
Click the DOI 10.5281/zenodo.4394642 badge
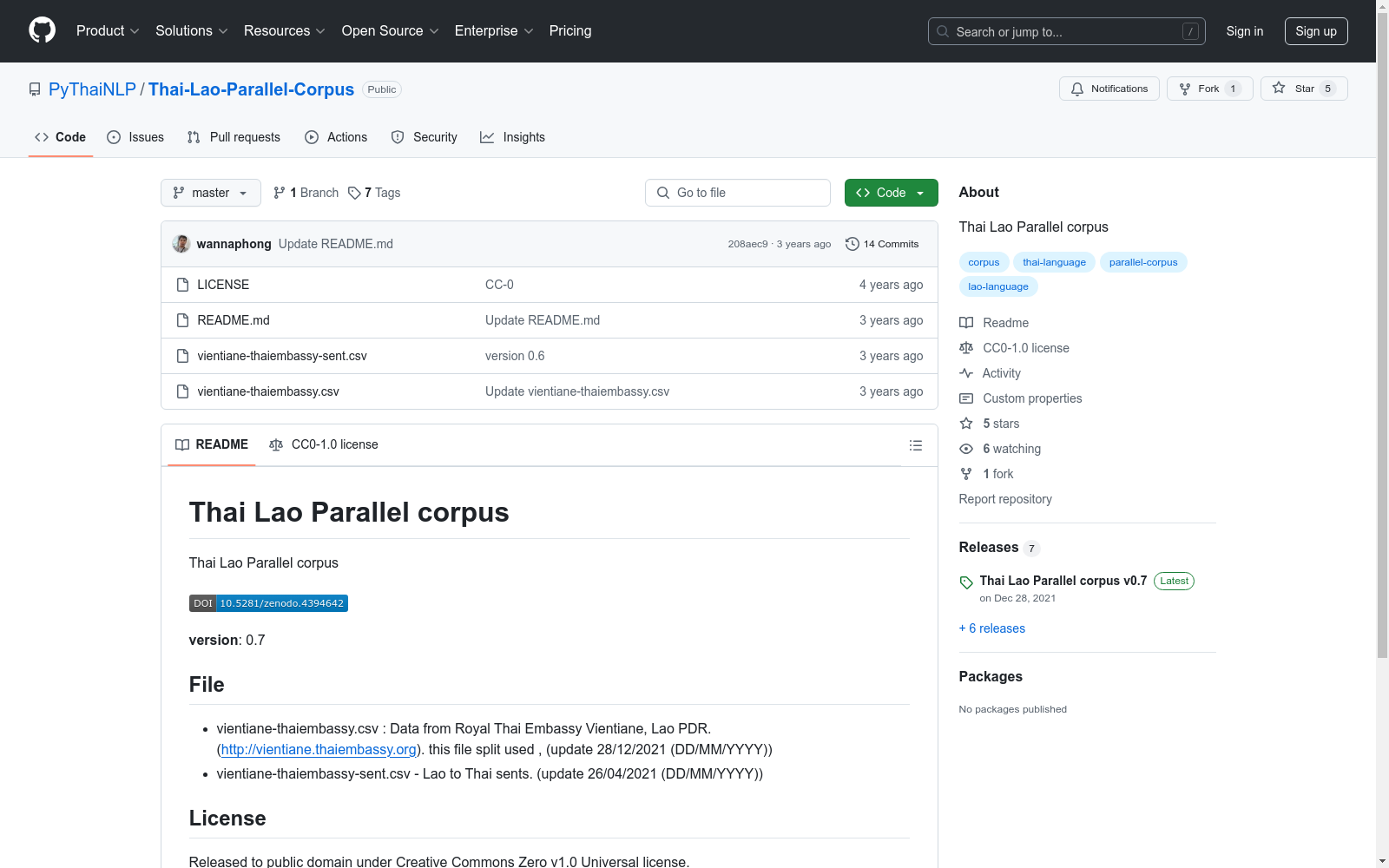[x=268, y=603]
